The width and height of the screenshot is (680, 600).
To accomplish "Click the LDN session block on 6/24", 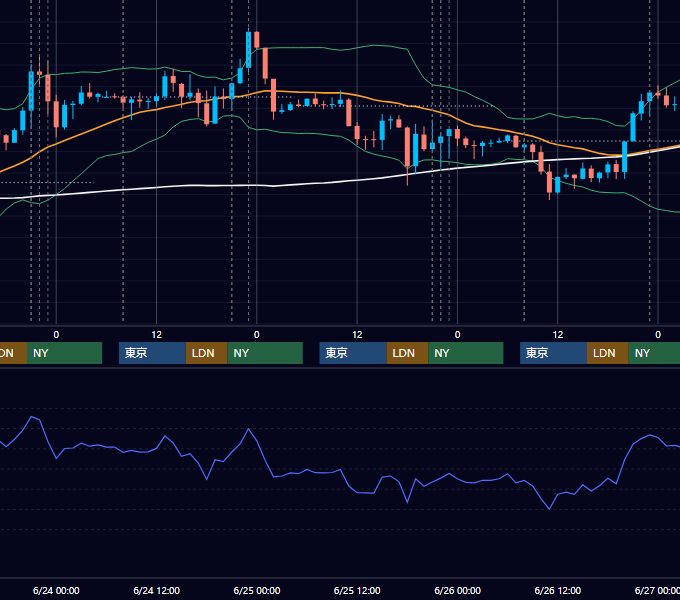I will pos(206,353).
